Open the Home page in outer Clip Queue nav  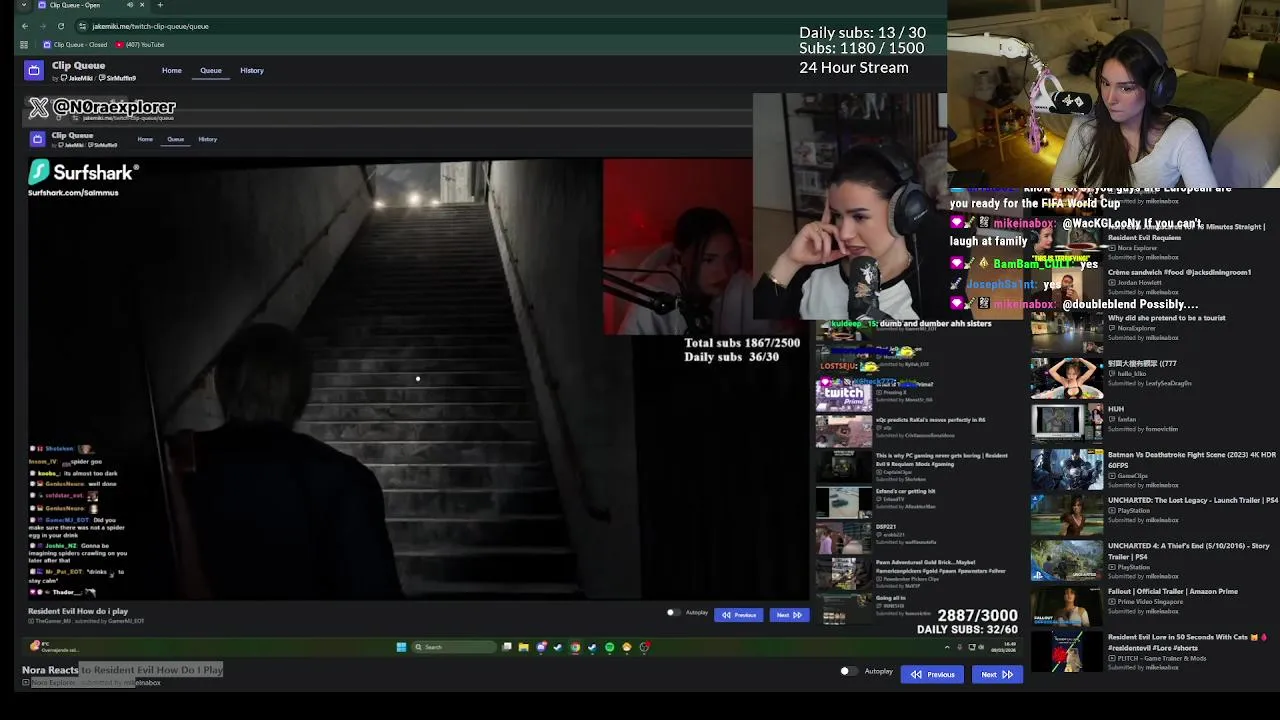click(172, 71)
